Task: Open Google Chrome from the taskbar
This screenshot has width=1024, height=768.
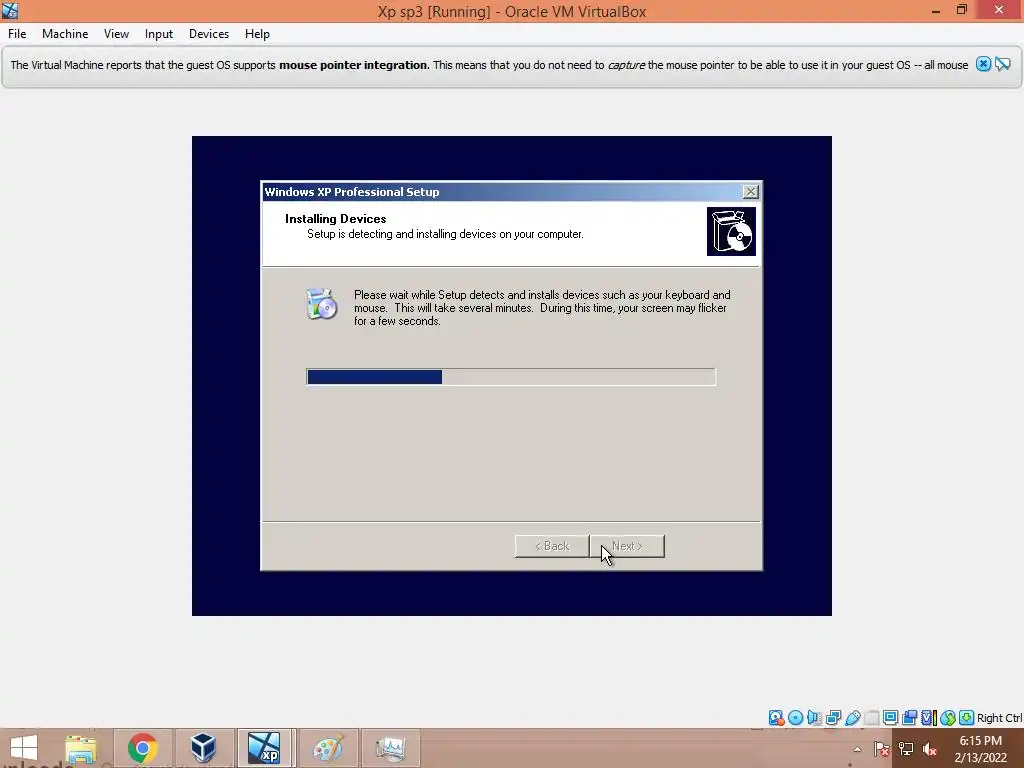Action: pyautogui.click(x=142, y=748)
